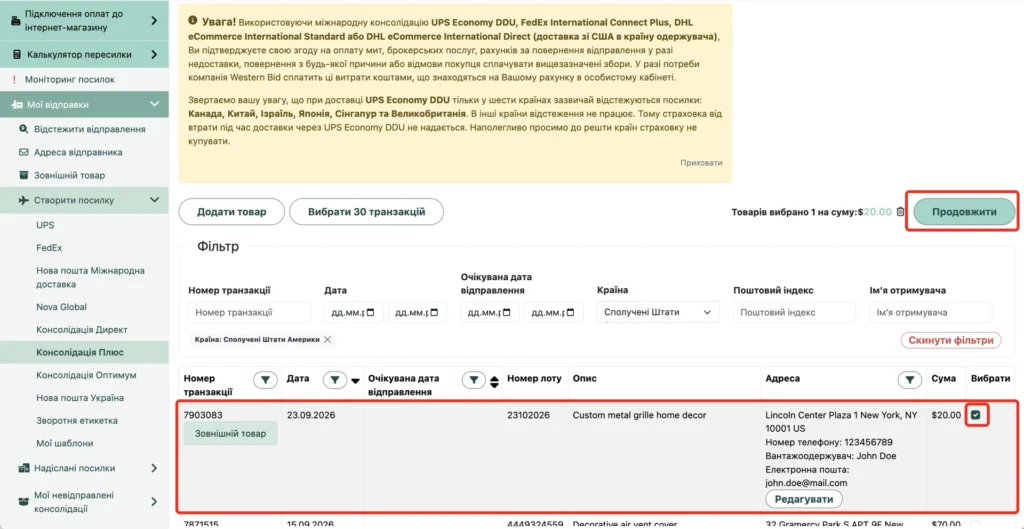Click the Зовнішній товар badge under 7903083
1024x529 pixels.
click(x=231, y=434)
